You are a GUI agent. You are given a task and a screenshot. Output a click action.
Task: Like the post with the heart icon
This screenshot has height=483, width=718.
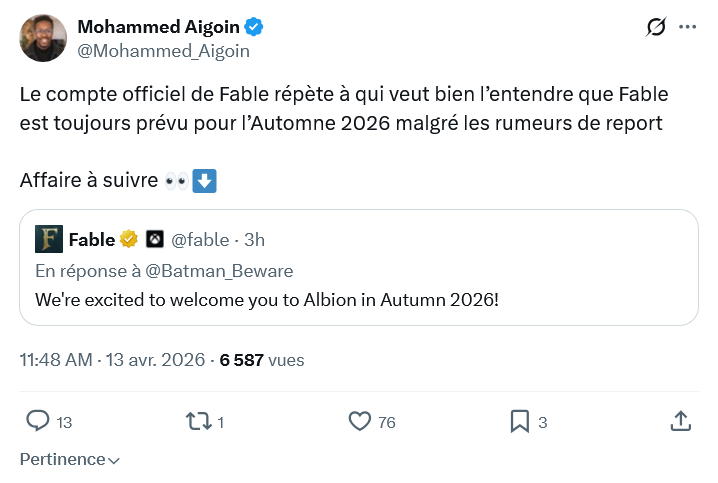(360, 421)
